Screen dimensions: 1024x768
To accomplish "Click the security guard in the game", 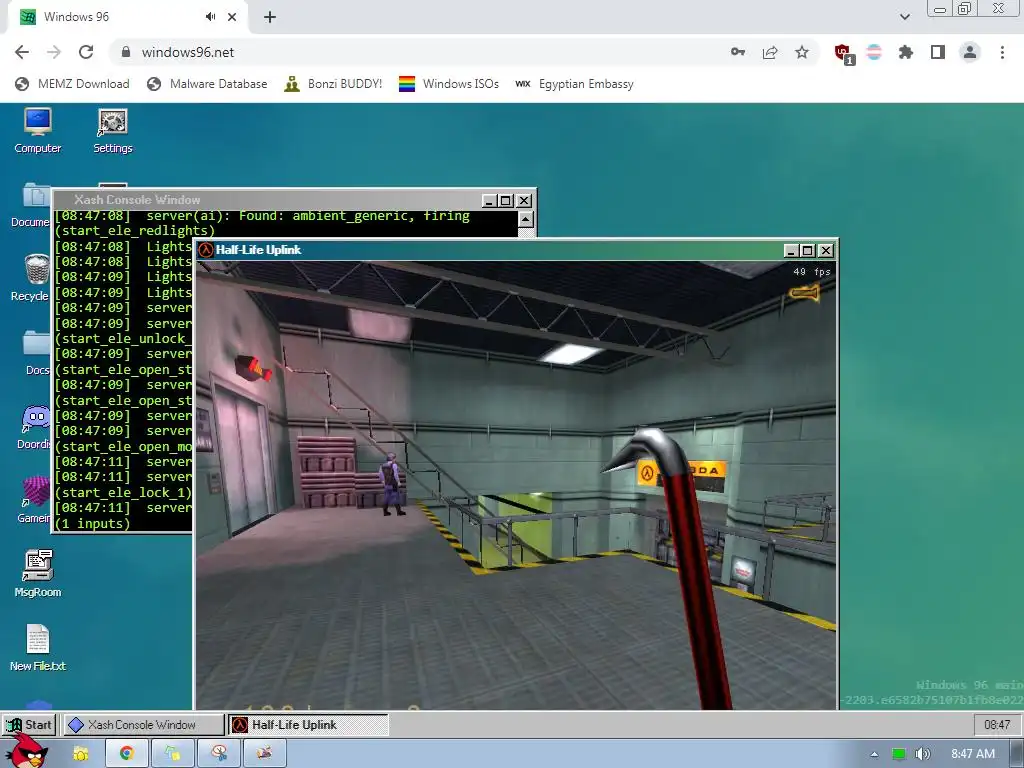I will [x=392, y=484].
